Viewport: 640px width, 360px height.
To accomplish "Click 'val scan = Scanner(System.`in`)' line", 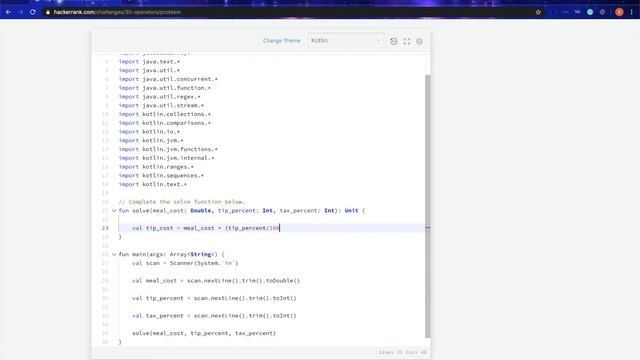I will (185, 263).
